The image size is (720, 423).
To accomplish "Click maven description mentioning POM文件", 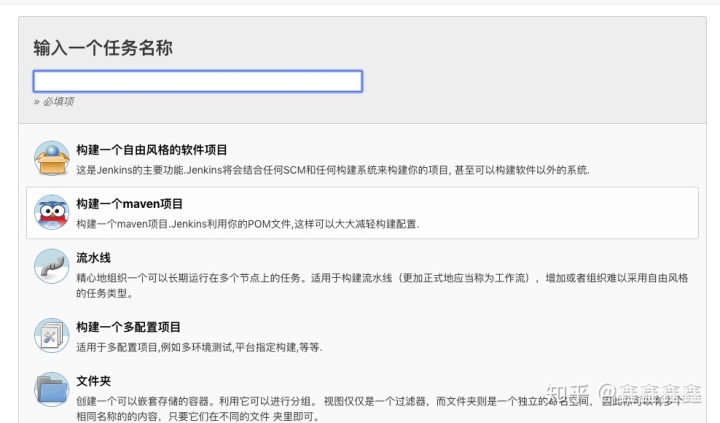I will (x=248, y=224).
